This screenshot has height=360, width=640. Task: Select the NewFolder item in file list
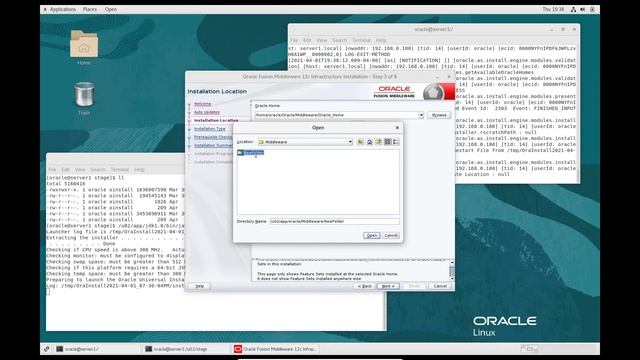(x=251, y=153)
